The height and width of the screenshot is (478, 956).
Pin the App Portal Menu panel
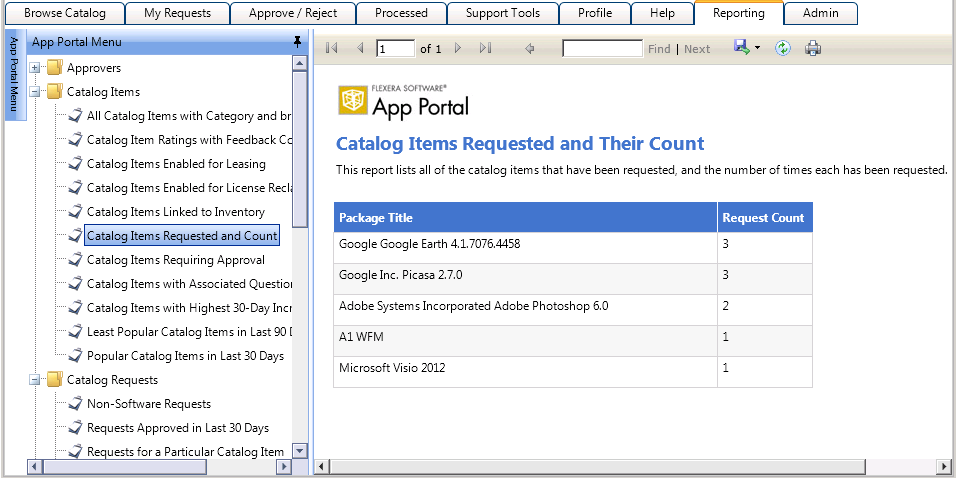tap(297, 42)
